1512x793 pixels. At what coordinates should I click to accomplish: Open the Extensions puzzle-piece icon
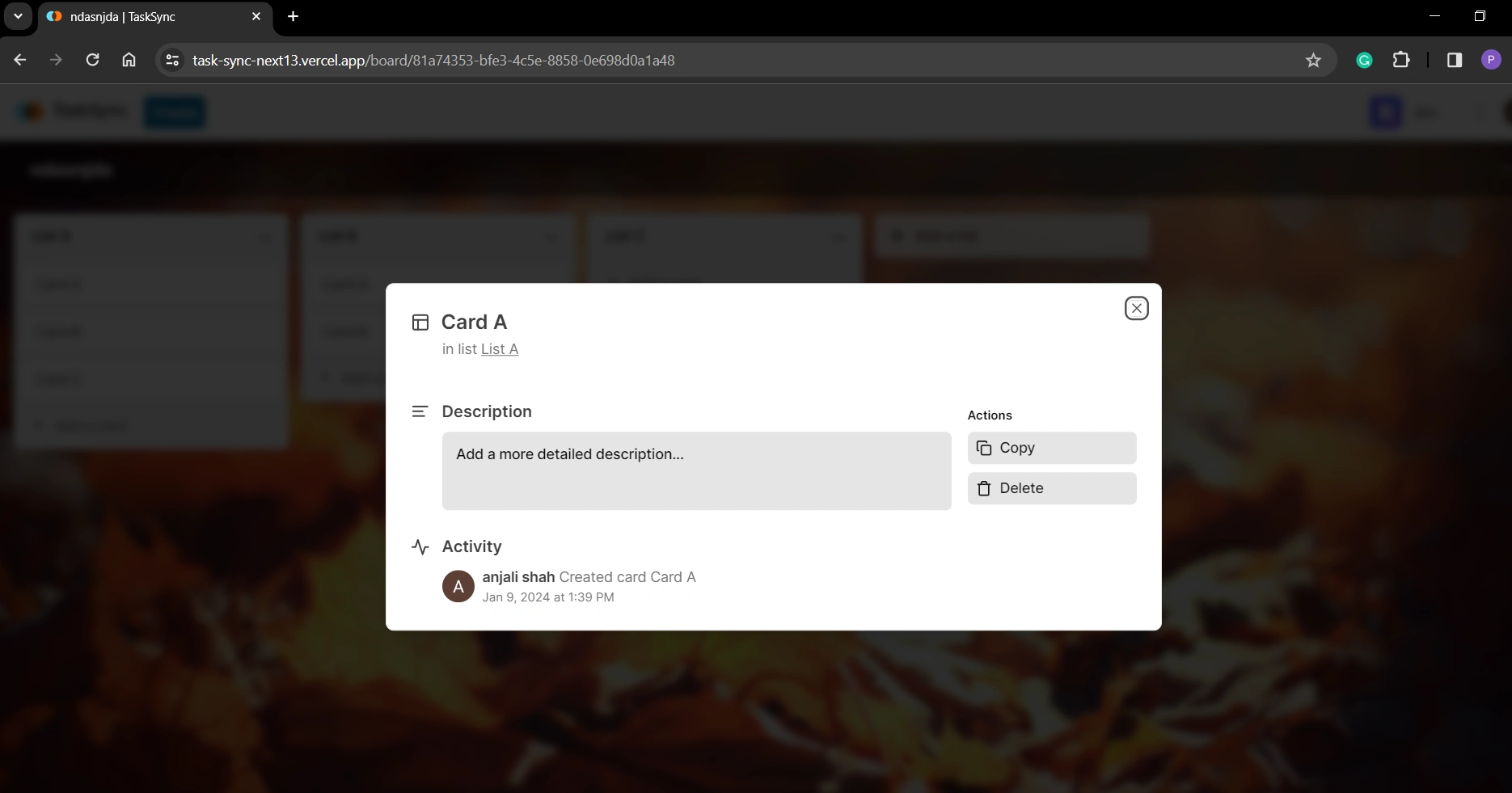(x=1402, y=60)
